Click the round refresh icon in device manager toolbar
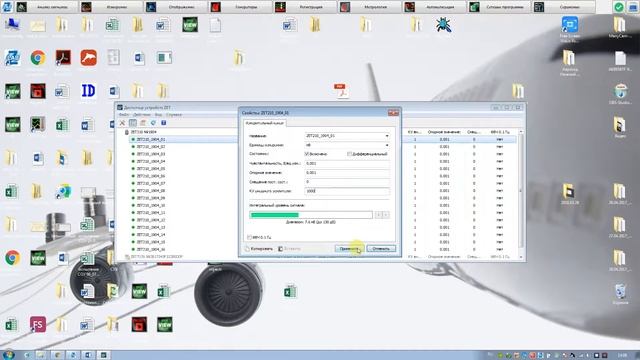Screen dimensions: 640x360 [x=153, y=123]
